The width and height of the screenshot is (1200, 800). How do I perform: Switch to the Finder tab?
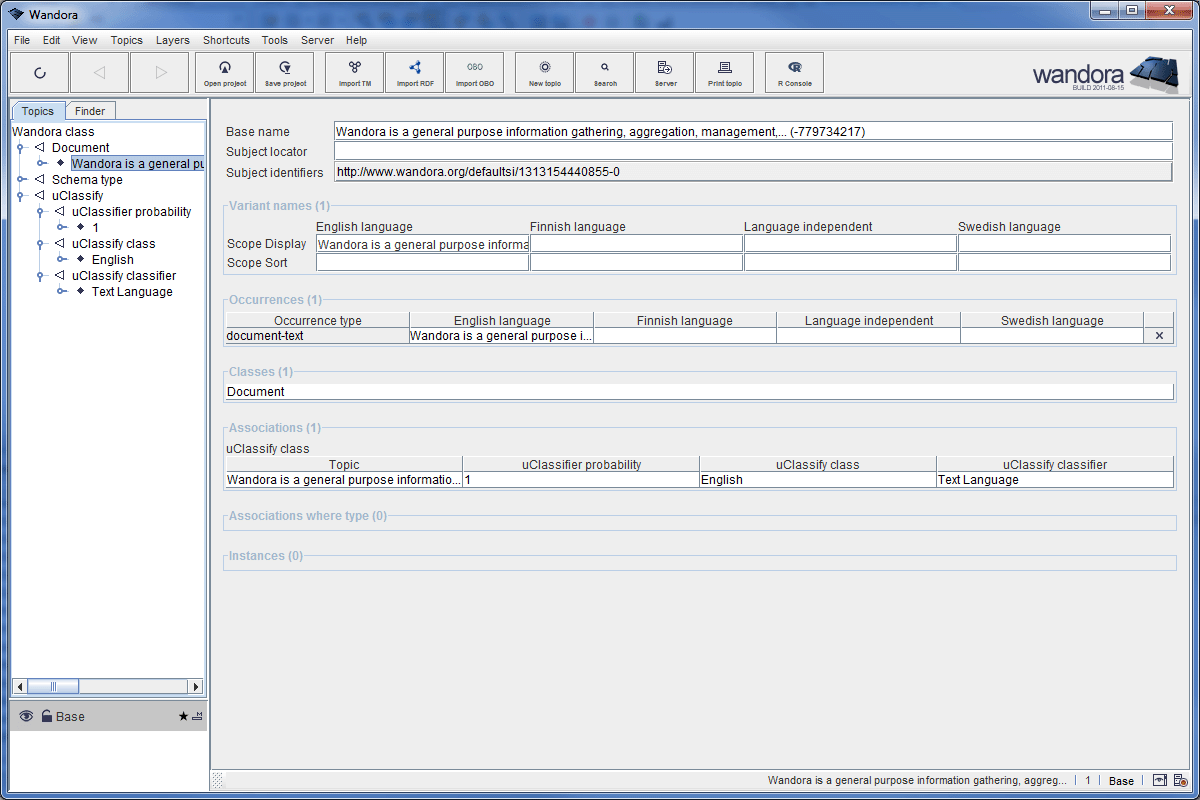pos(90,111)
